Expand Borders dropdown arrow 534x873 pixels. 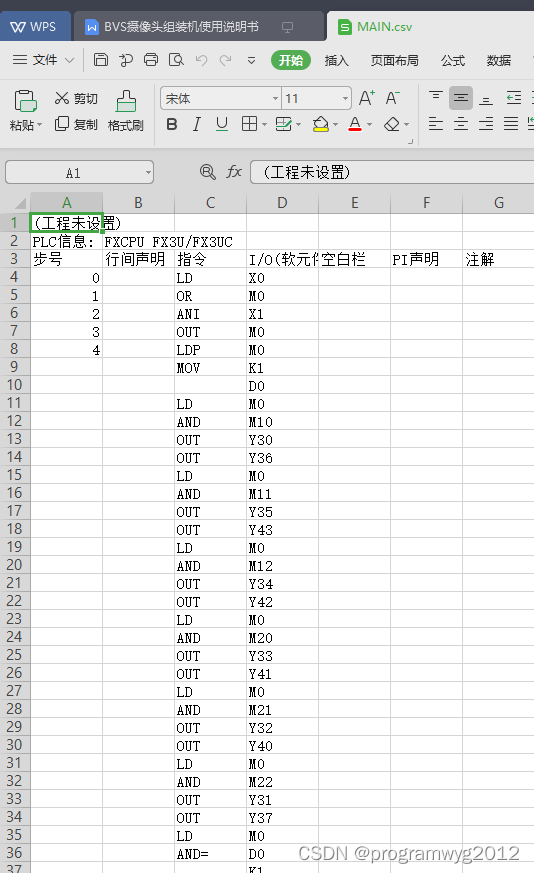pos(264,124)
